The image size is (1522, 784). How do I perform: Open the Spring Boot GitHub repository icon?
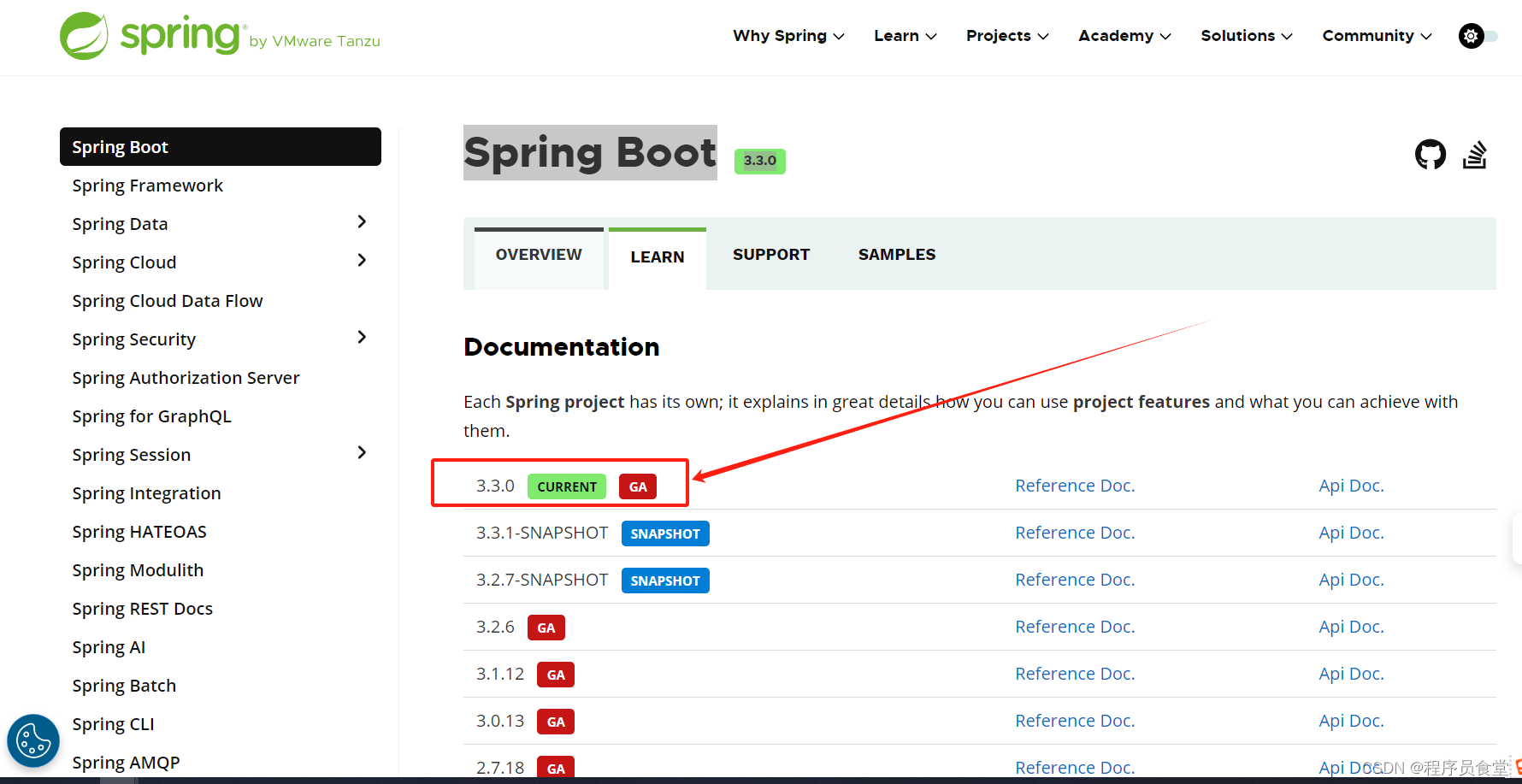point(1429,154)
